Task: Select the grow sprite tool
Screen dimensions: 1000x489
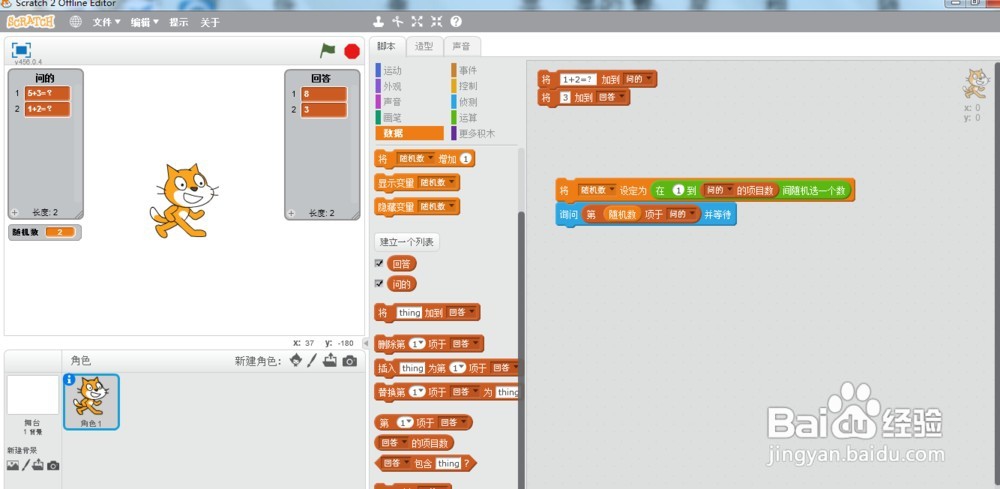Action: click(417, 22)
